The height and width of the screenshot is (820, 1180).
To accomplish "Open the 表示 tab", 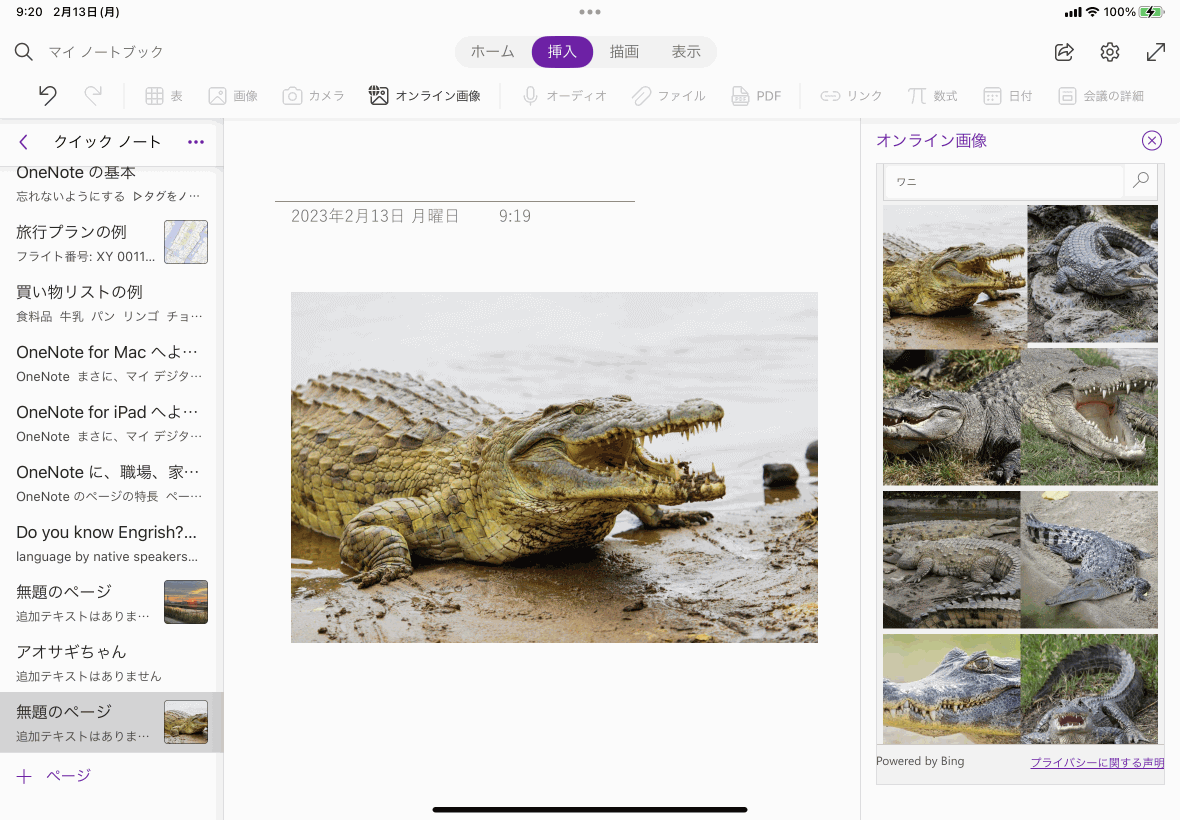I will point(686,52).
